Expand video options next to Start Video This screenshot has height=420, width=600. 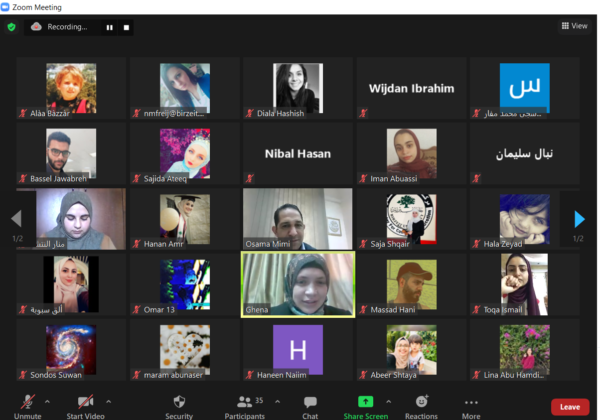[109, 402]
